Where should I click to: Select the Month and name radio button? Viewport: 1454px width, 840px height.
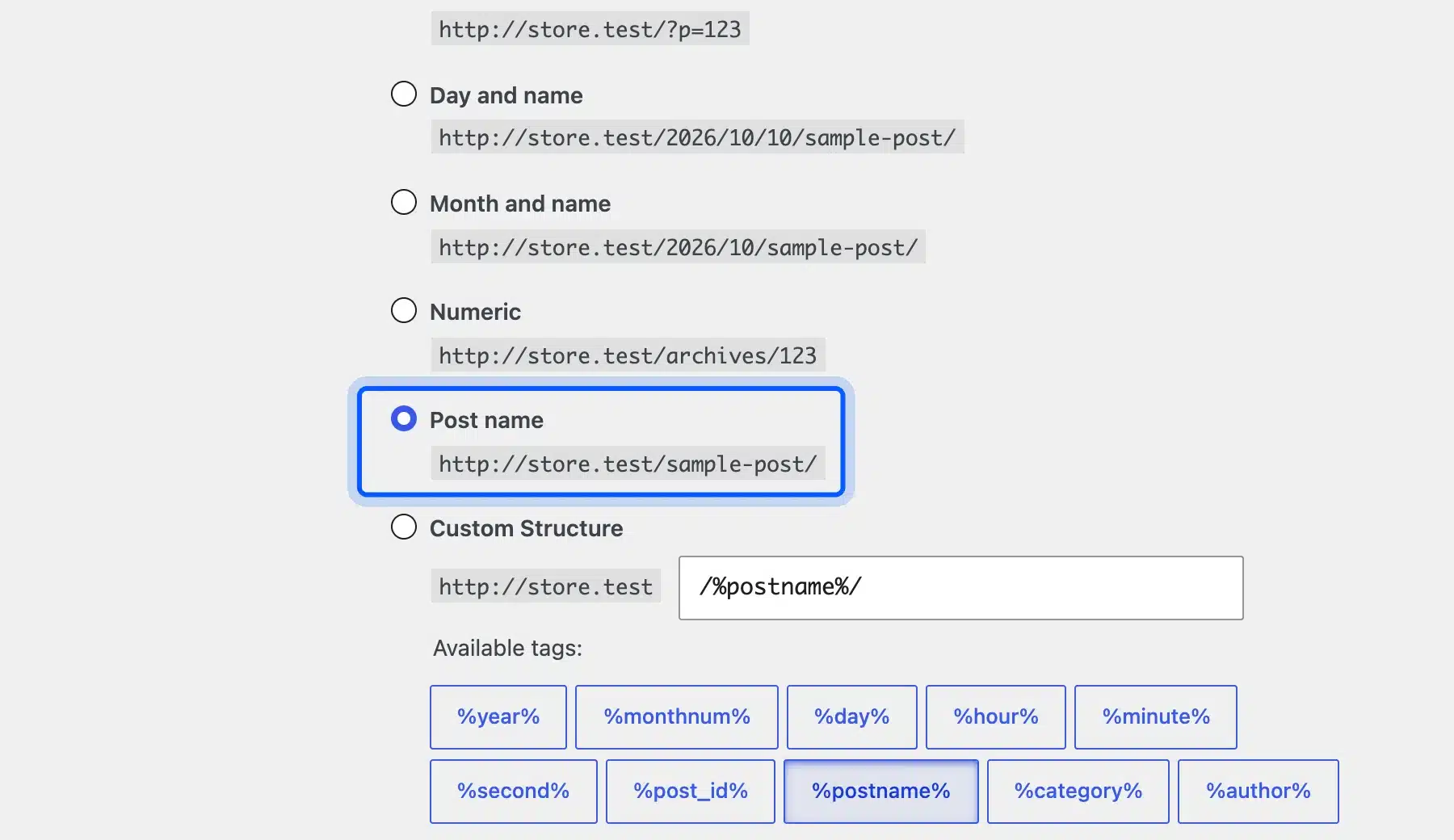(404, 202)
